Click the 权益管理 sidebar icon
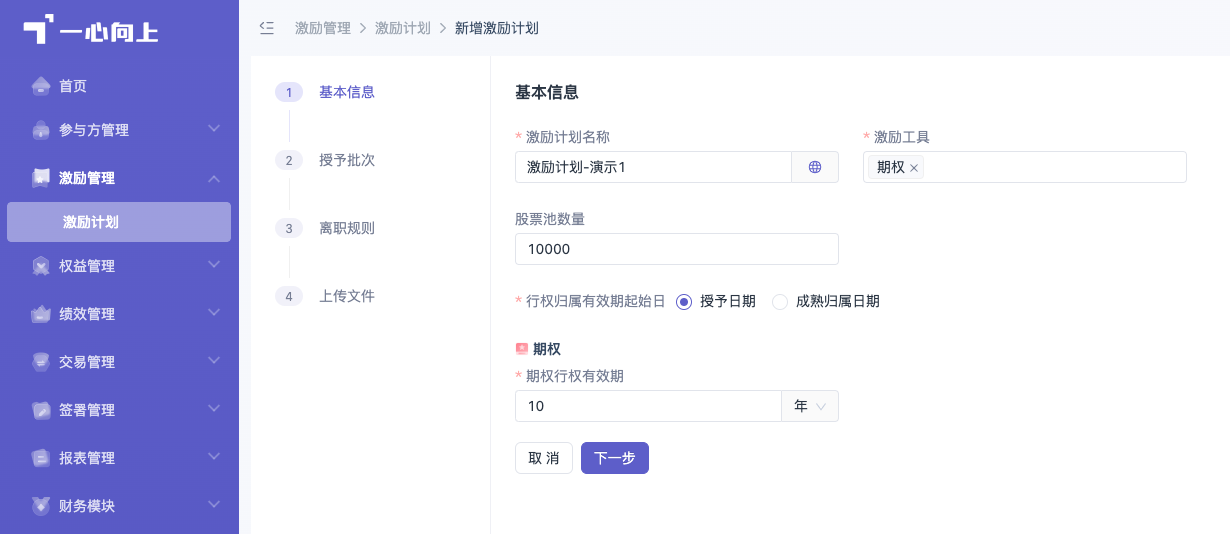 tap(41, 266)
